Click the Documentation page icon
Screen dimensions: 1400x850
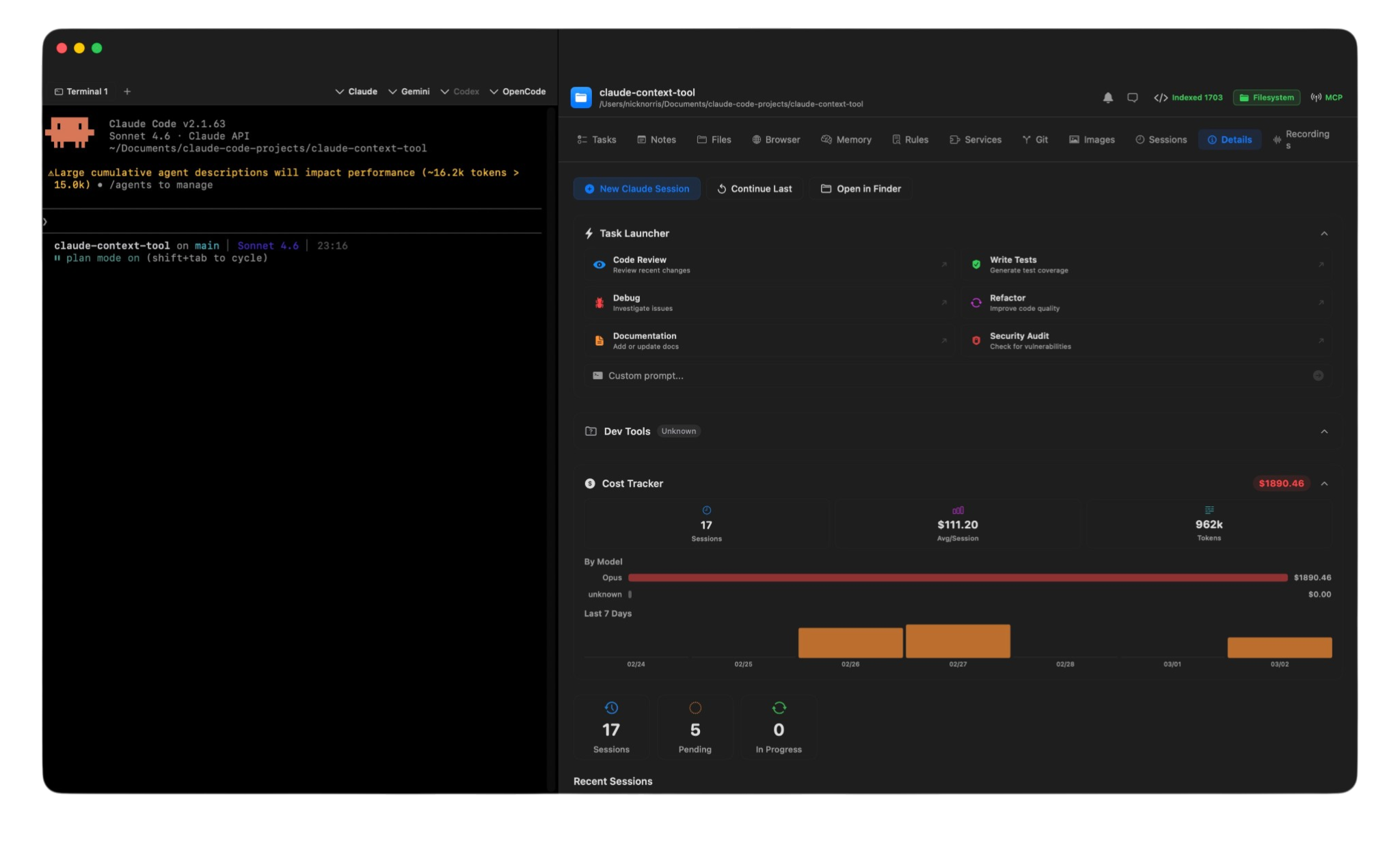point(599,341)
